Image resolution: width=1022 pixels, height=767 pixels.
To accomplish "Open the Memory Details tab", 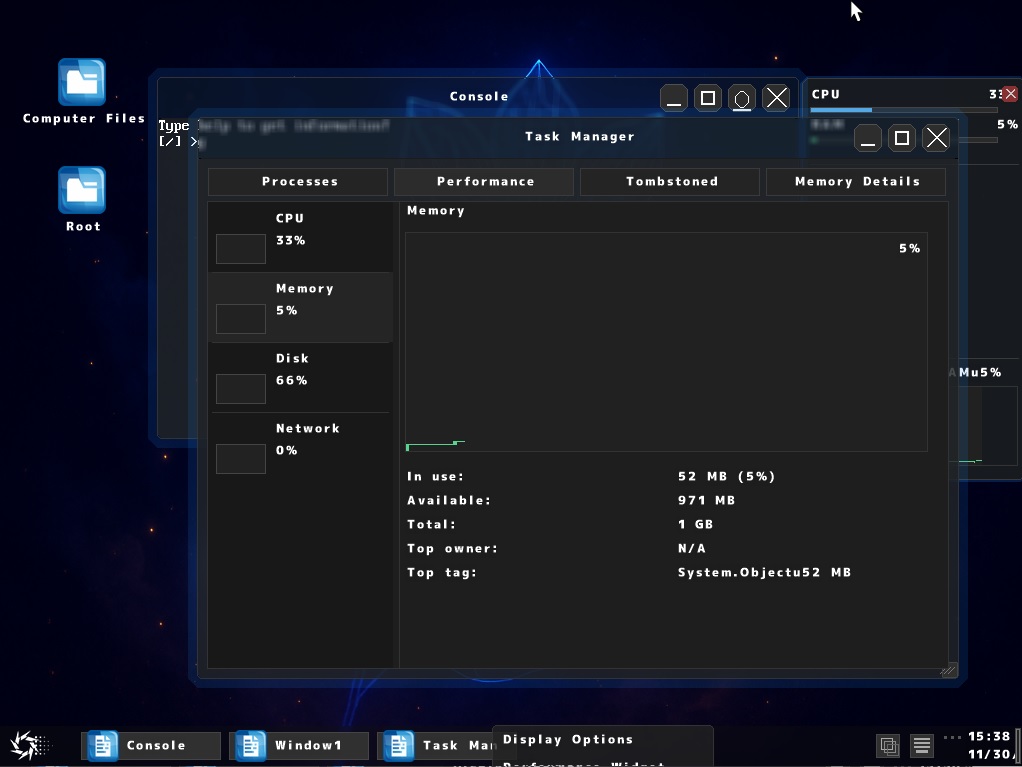I will (x=855, y=181).
